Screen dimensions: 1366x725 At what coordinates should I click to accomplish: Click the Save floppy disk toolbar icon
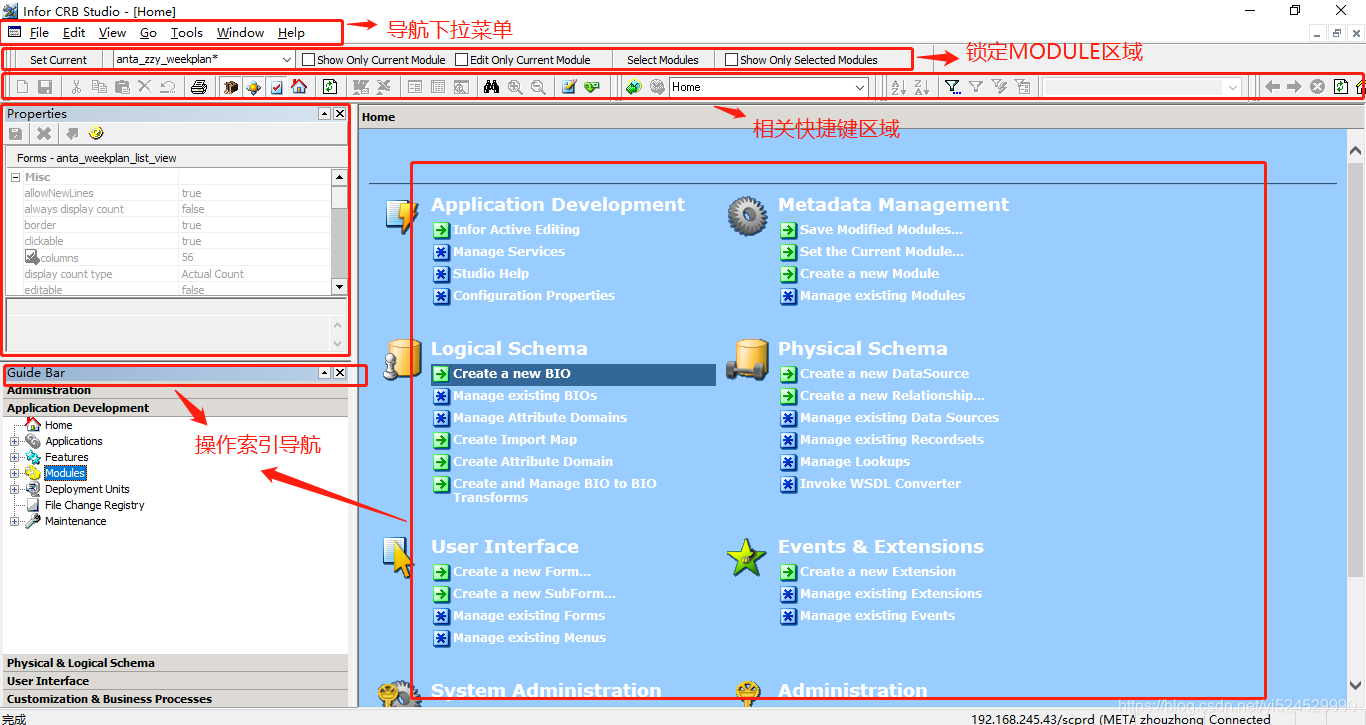coord(45,87)
